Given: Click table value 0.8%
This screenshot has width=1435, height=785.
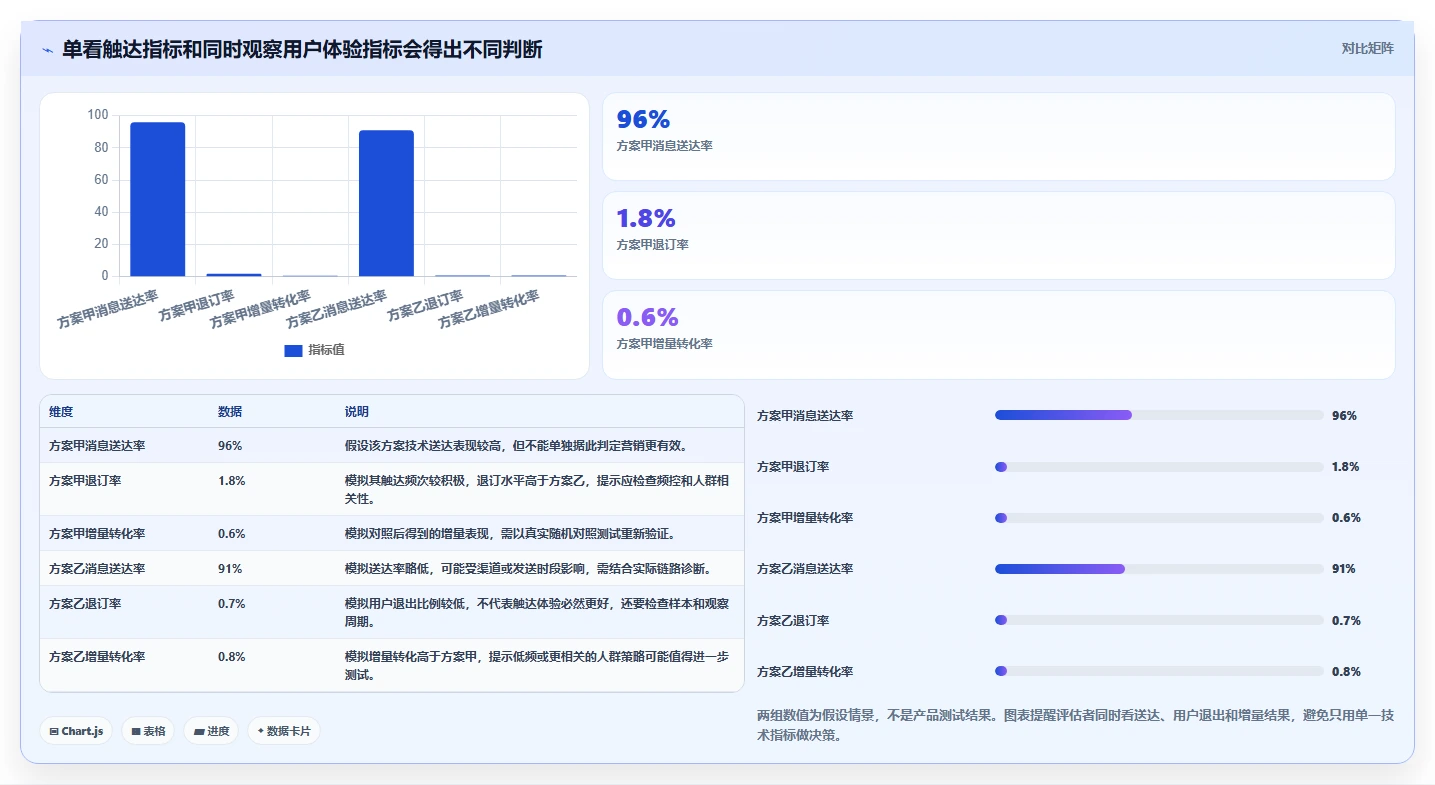Looking at the screenshot, I should coord(232,657).
